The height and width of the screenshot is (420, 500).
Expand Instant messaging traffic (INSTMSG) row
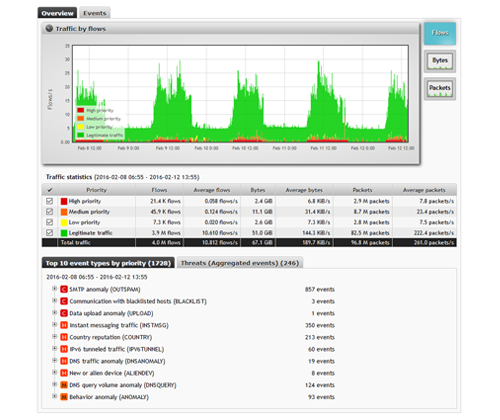(54, 325)
